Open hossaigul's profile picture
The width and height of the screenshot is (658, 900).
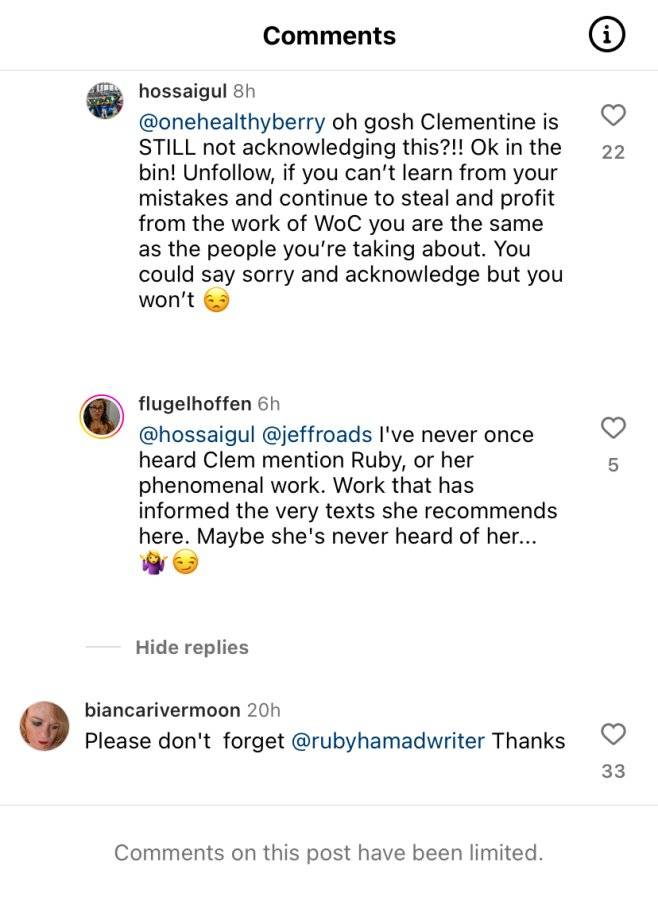tap(104, 100)
